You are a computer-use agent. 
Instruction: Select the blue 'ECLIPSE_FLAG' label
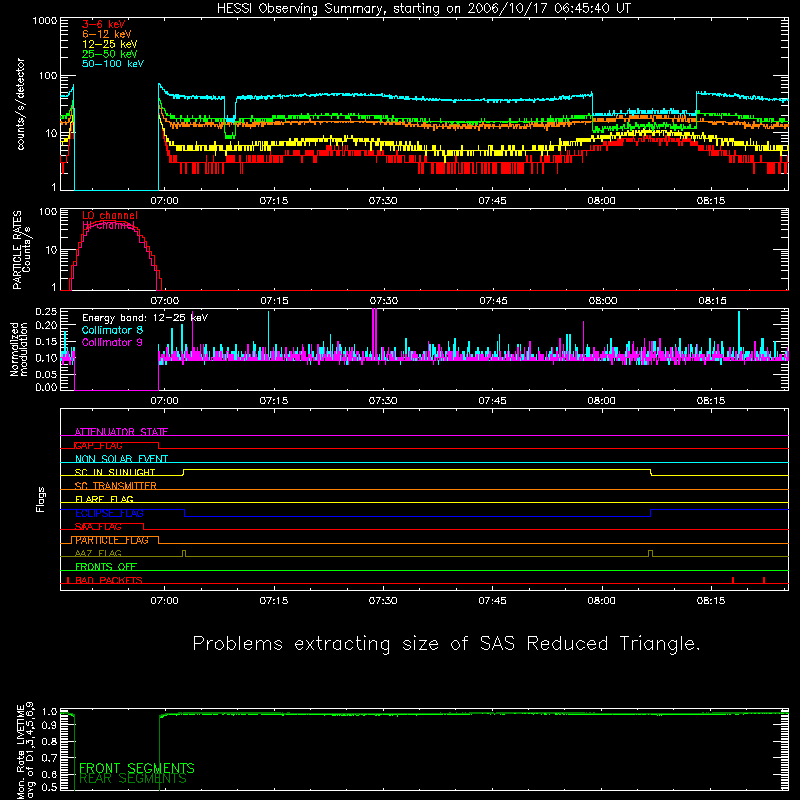(x=109, y=513)
